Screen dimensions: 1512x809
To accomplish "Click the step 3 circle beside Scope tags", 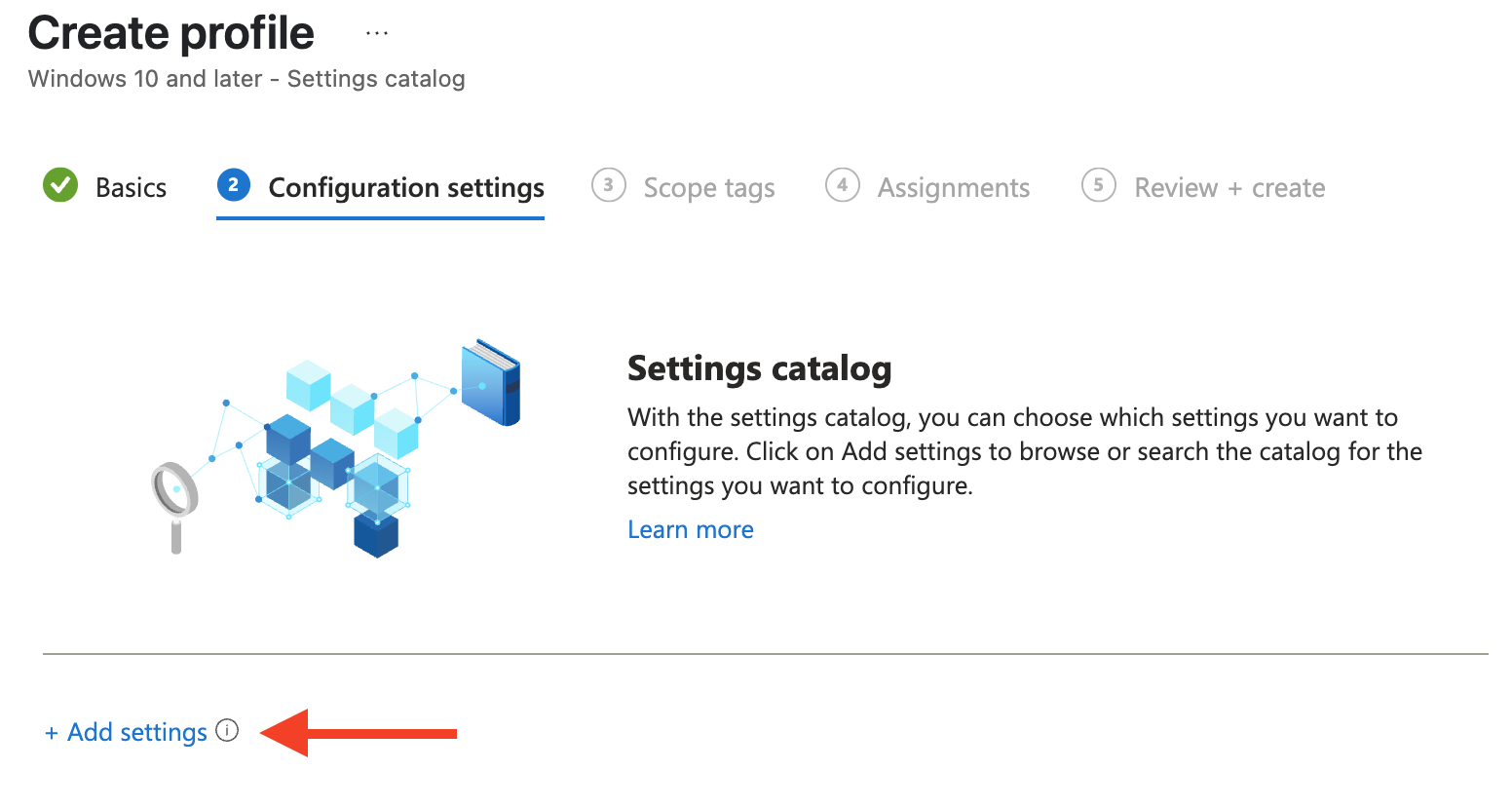I will (x=608, y=185).
